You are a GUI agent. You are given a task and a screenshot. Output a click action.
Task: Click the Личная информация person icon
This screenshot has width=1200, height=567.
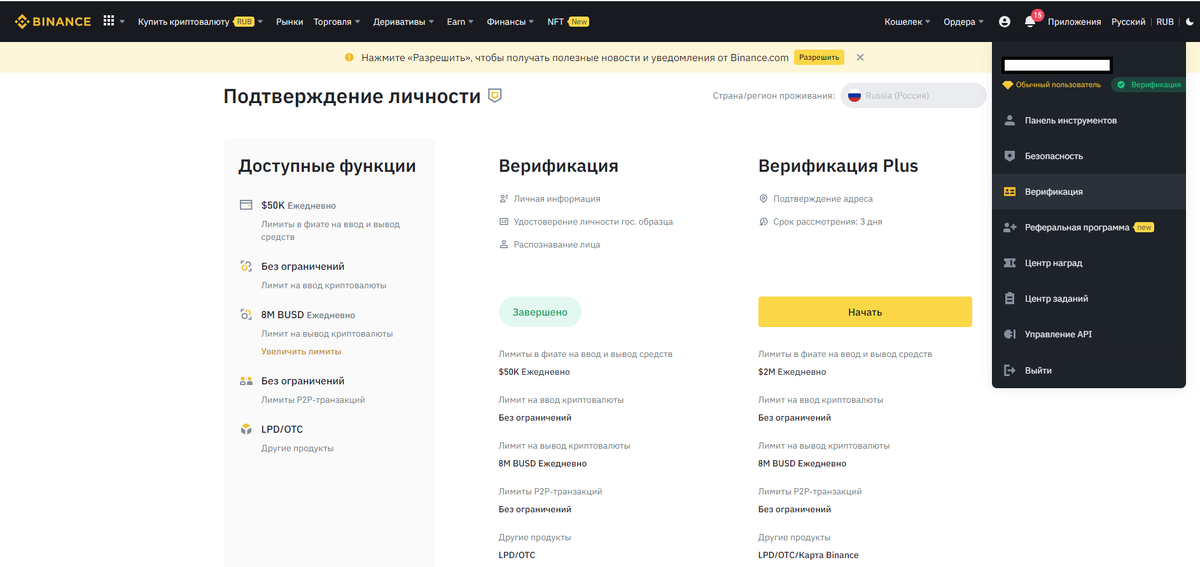504,199
